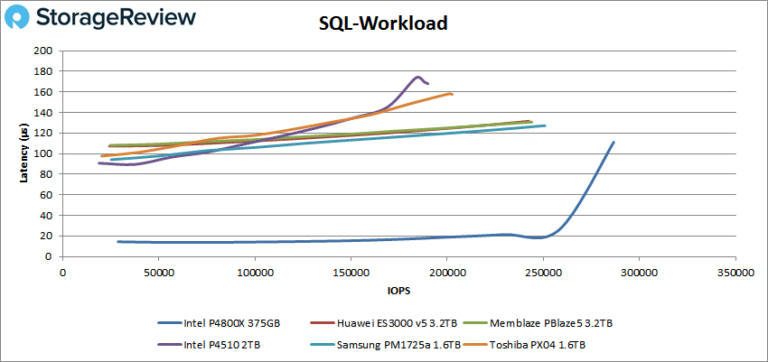Click the StorageReview brand name text
768x362 pixels.
pos(116,18)
